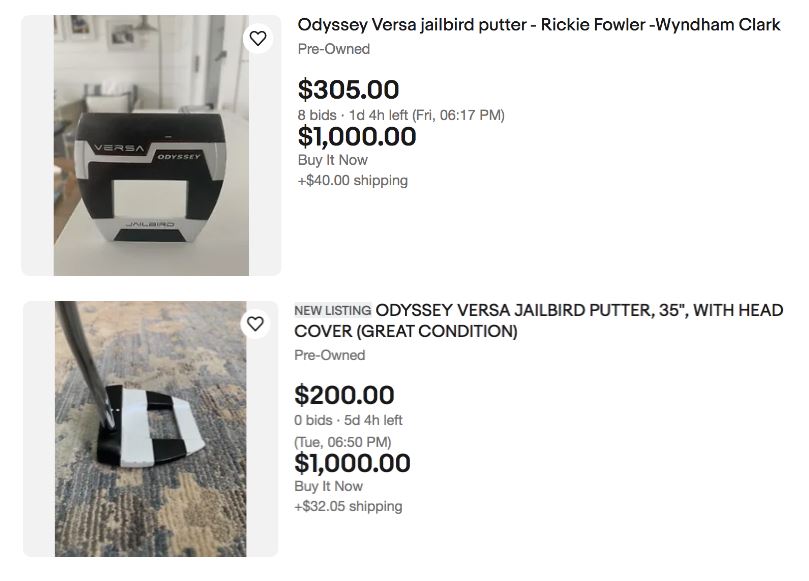This screenshot has height=581, width=809.
Task: Click Pre-Owned under the Rickie Fowler listing
Action: coord(333,49)
